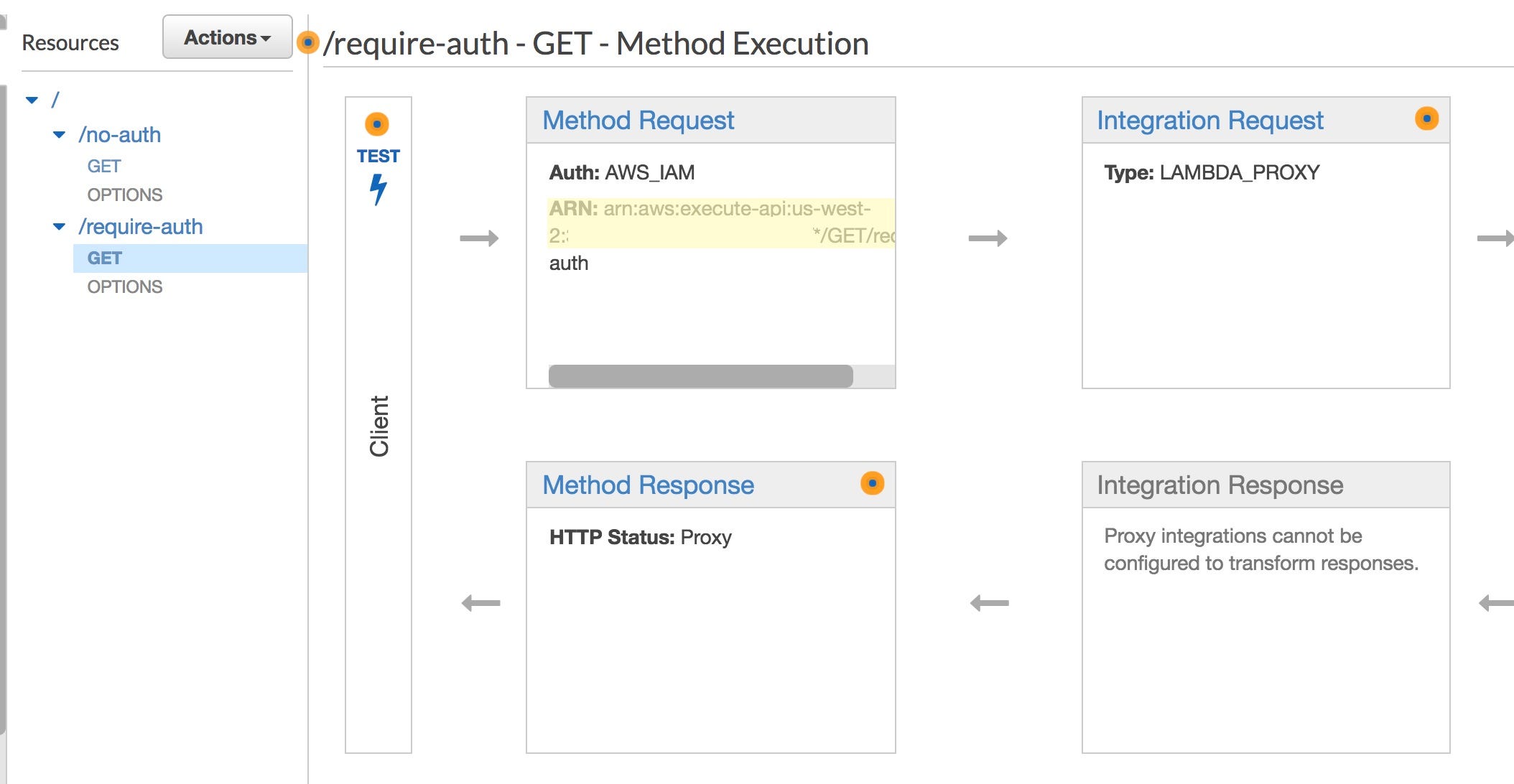Screen dimensions: 1514x784
Task: Select OPTIONS method under /require-auth
Action: [x=125, y=286]
